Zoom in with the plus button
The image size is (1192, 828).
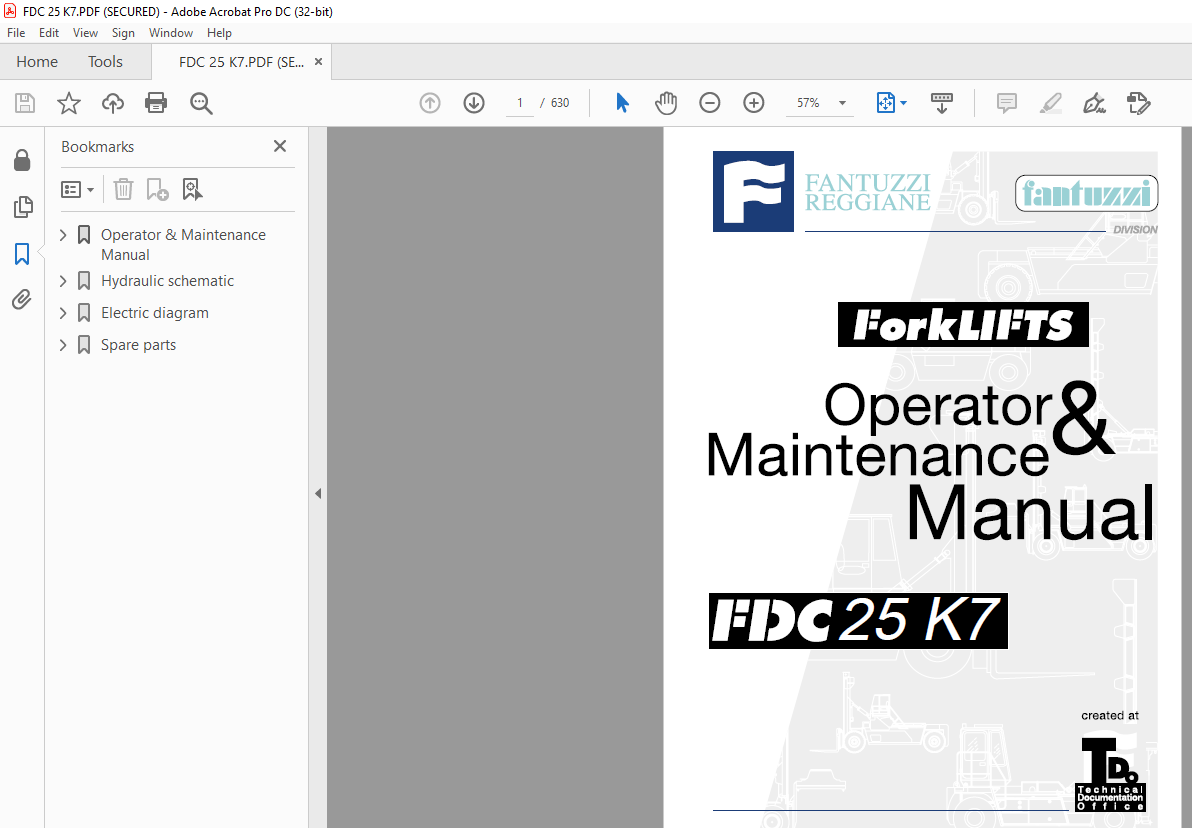(x=753, y=103)
